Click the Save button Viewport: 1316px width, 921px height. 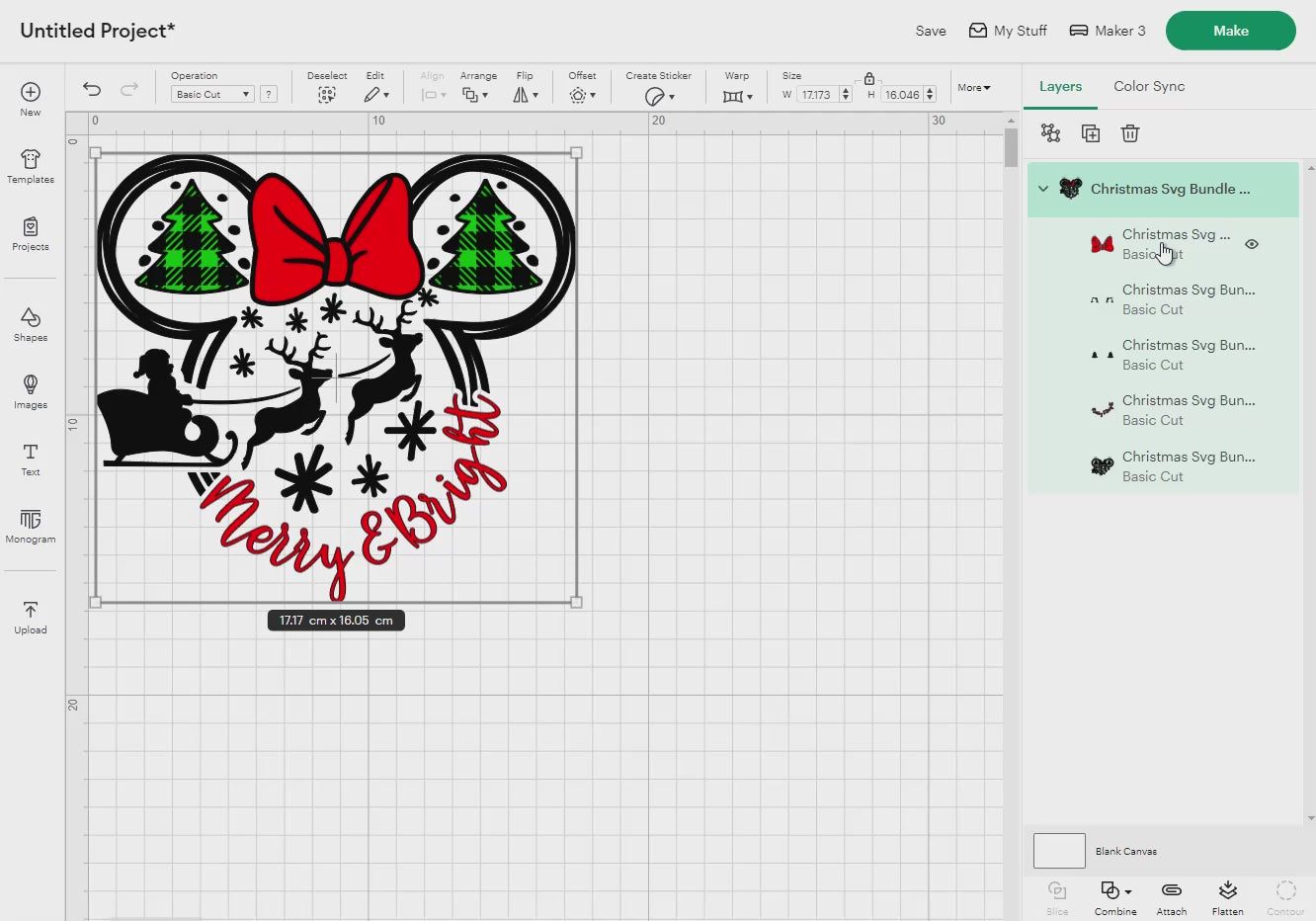coord(931,31)
